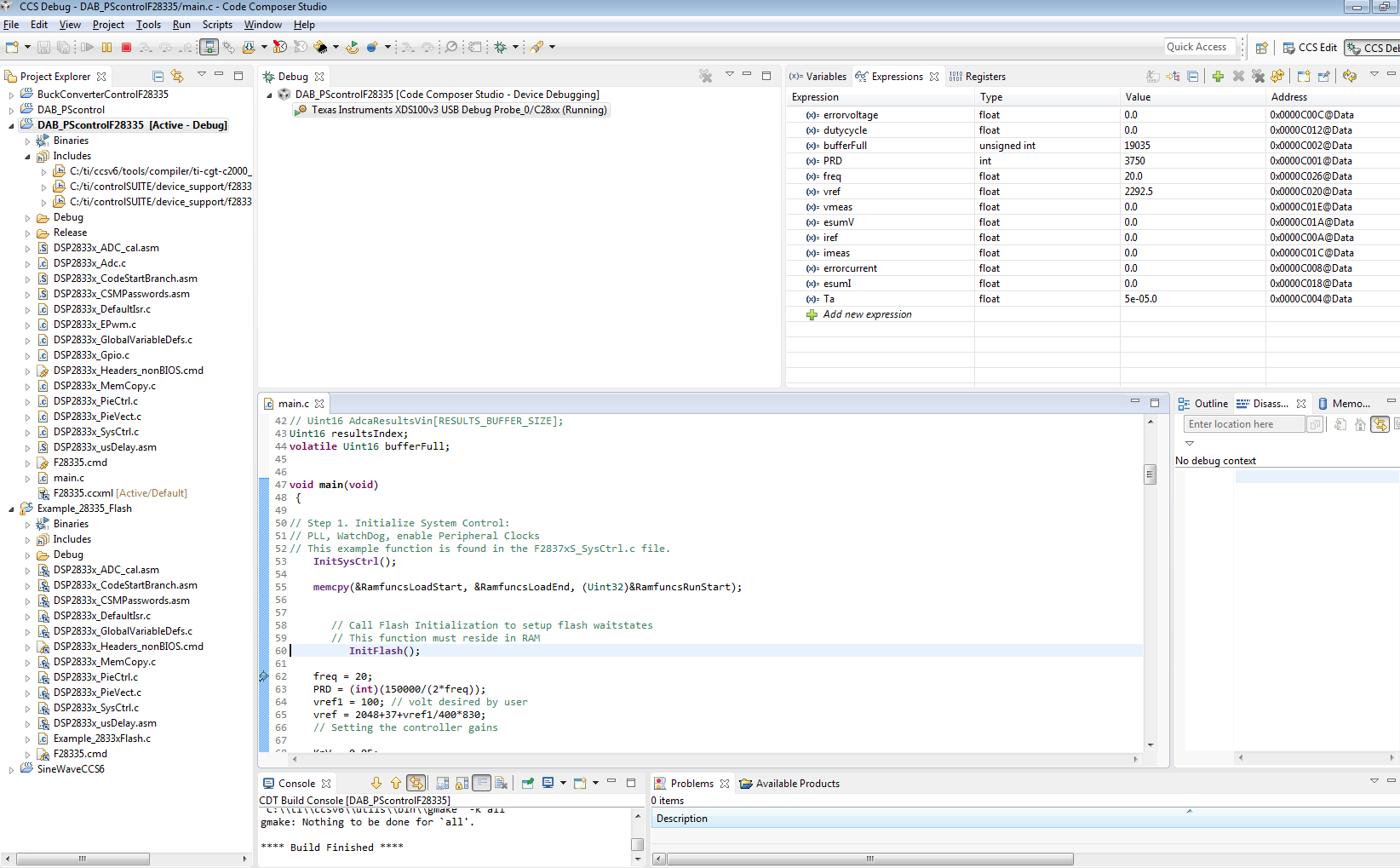This screenshot has width=1400, height=868.
Task: Open the Scripts menu
Action: point(217,25)
